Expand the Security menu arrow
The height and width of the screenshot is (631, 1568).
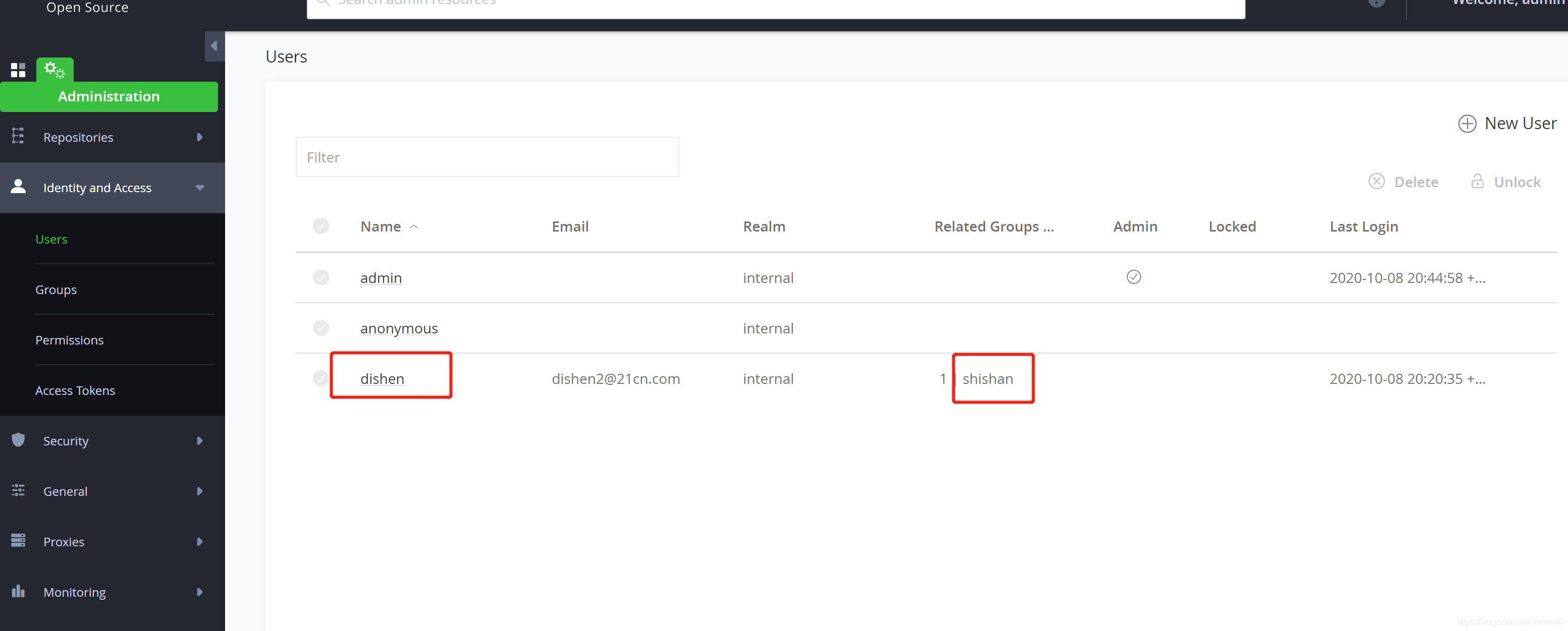[x=200, y=440]
